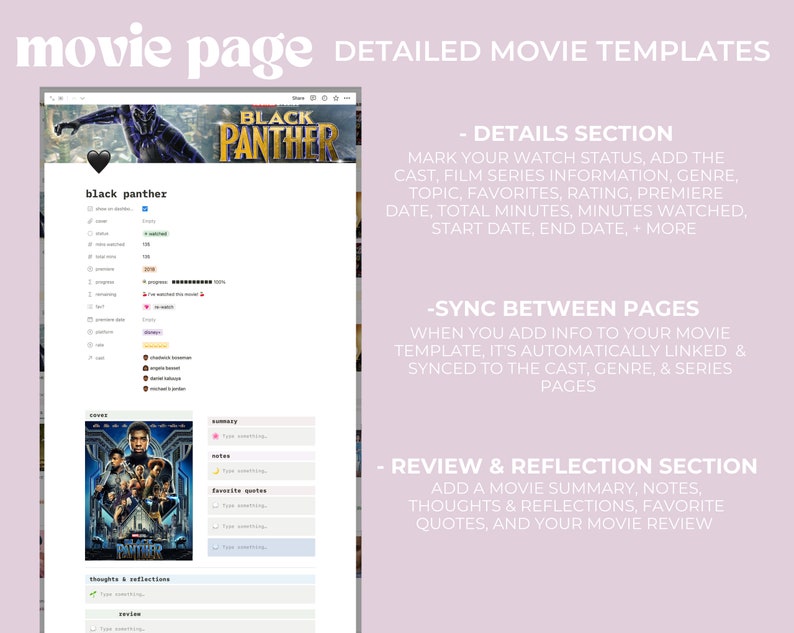794x633 pixels.
Task: Click the premiere date calendar icon
Action: pos(90,320)
